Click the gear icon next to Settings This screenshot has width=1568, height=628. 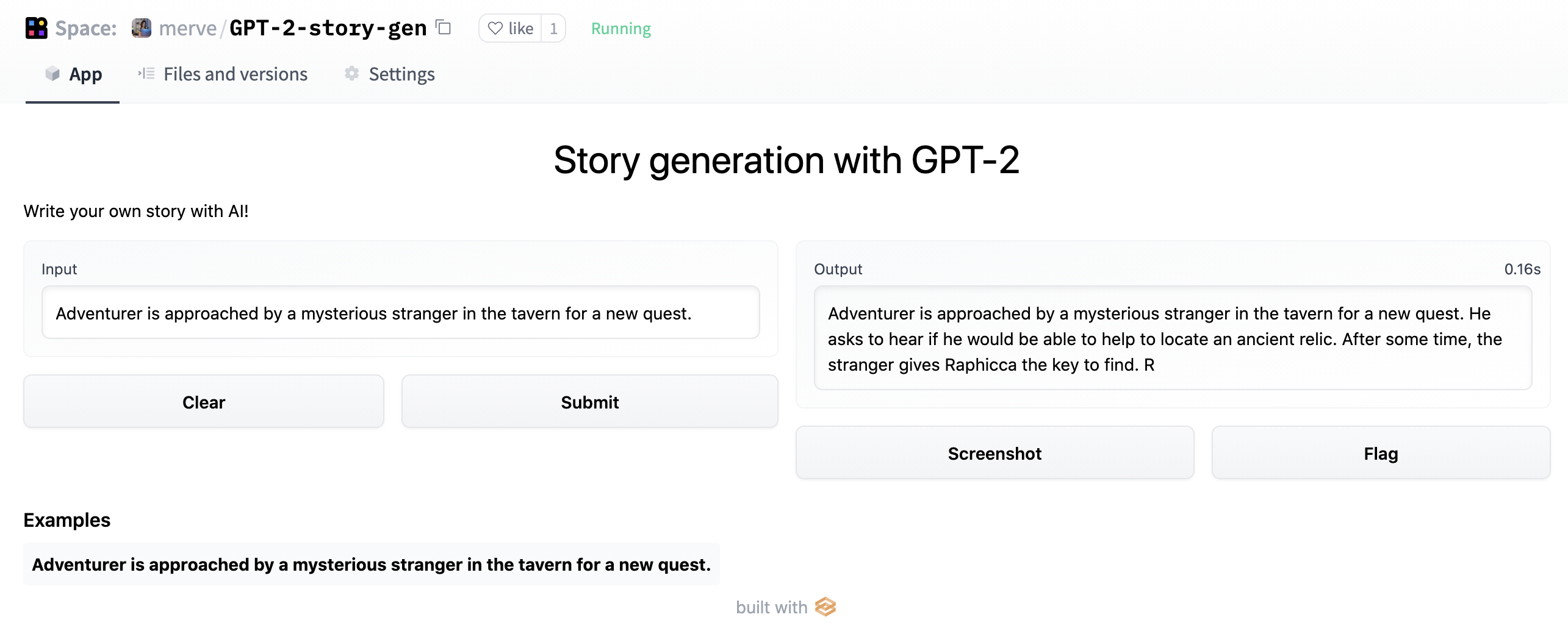click(352, 74)
